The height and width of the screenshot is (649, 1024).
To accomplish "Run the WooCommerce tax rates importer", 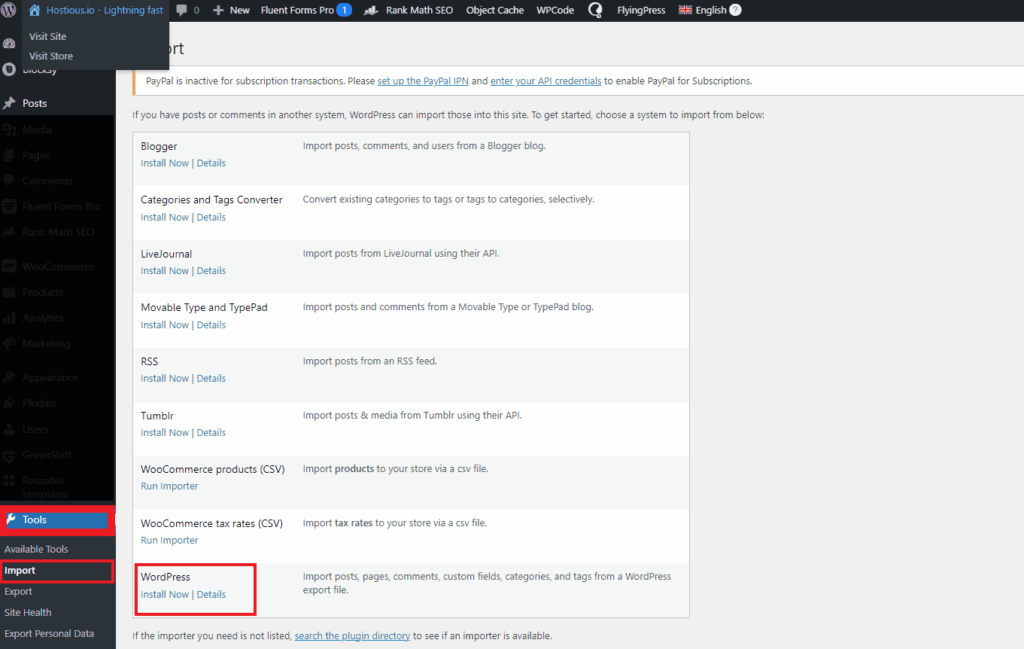I will (169, 540).
